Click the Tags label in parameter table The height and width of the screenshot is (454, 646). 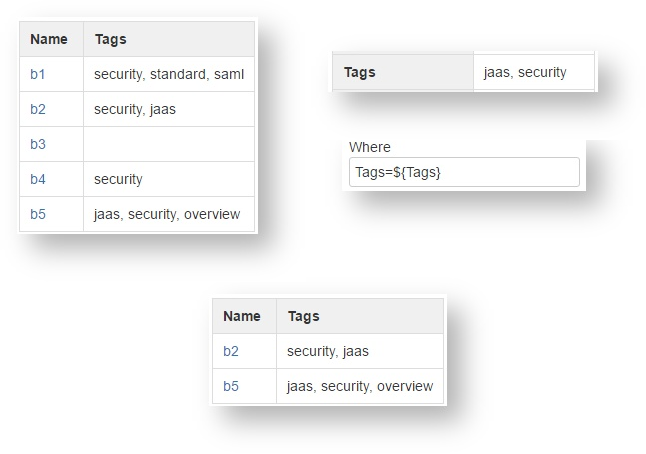coord(360,72)
